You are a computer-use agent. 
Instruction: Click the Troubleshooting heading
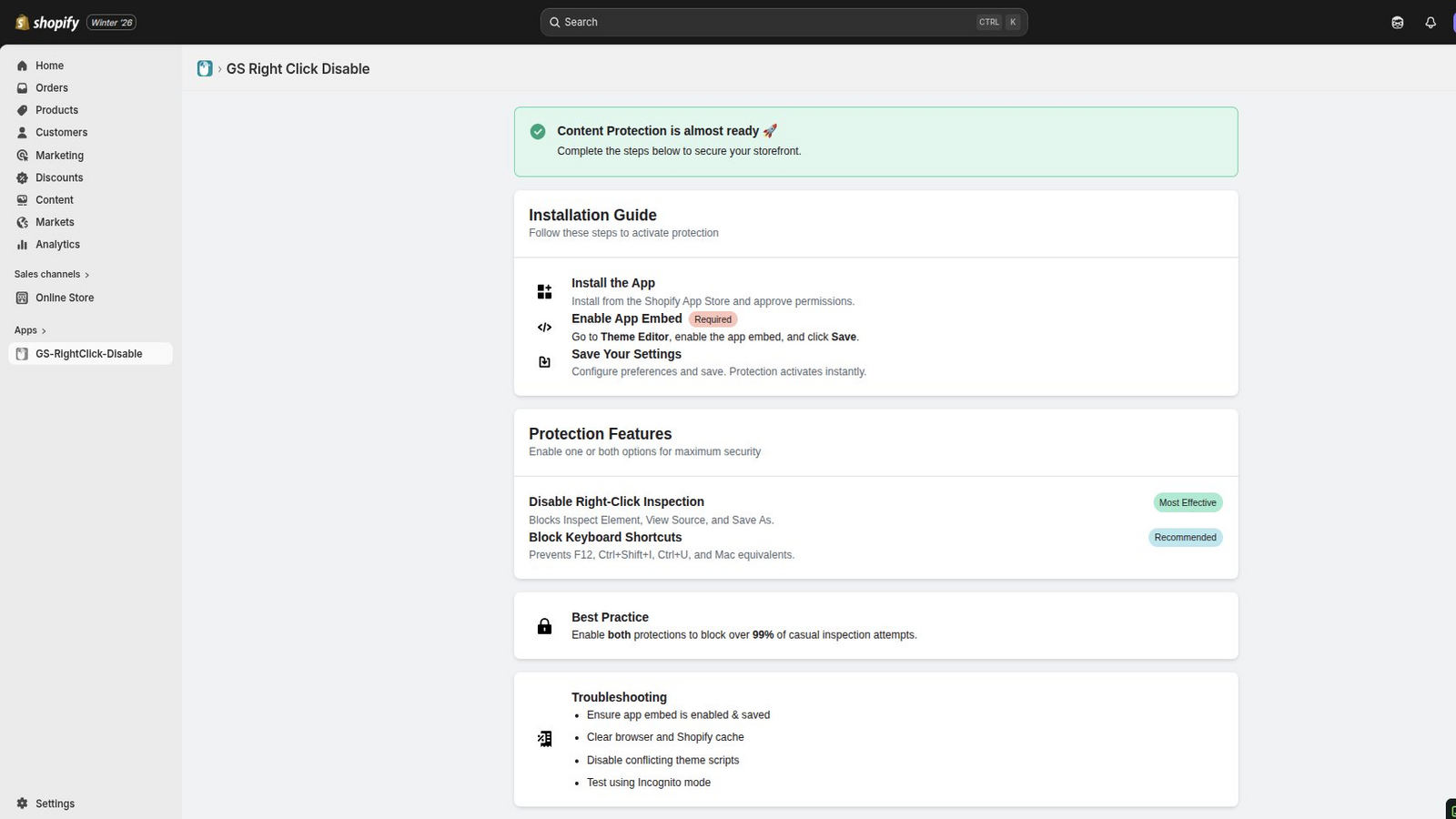click(619, 697)
